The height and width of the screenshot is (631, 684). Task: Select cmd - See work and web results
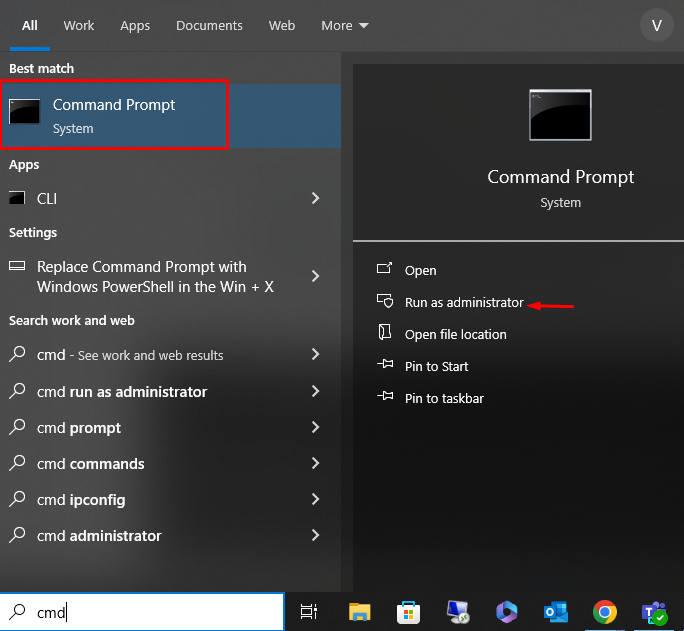[x=170, y=355]
